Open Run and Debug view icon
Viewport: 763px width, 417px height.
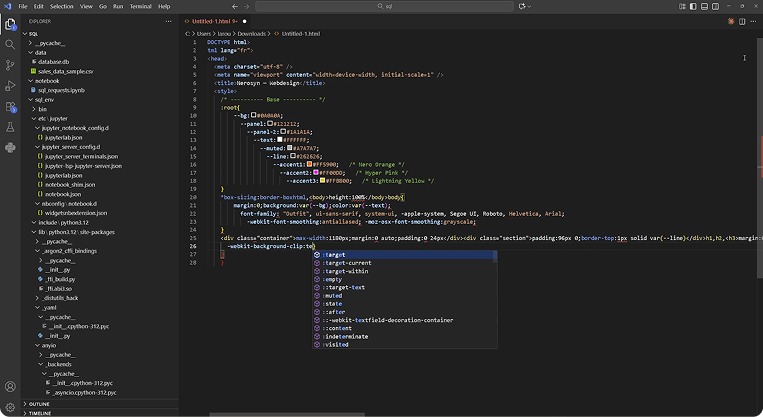pos(10,86)
